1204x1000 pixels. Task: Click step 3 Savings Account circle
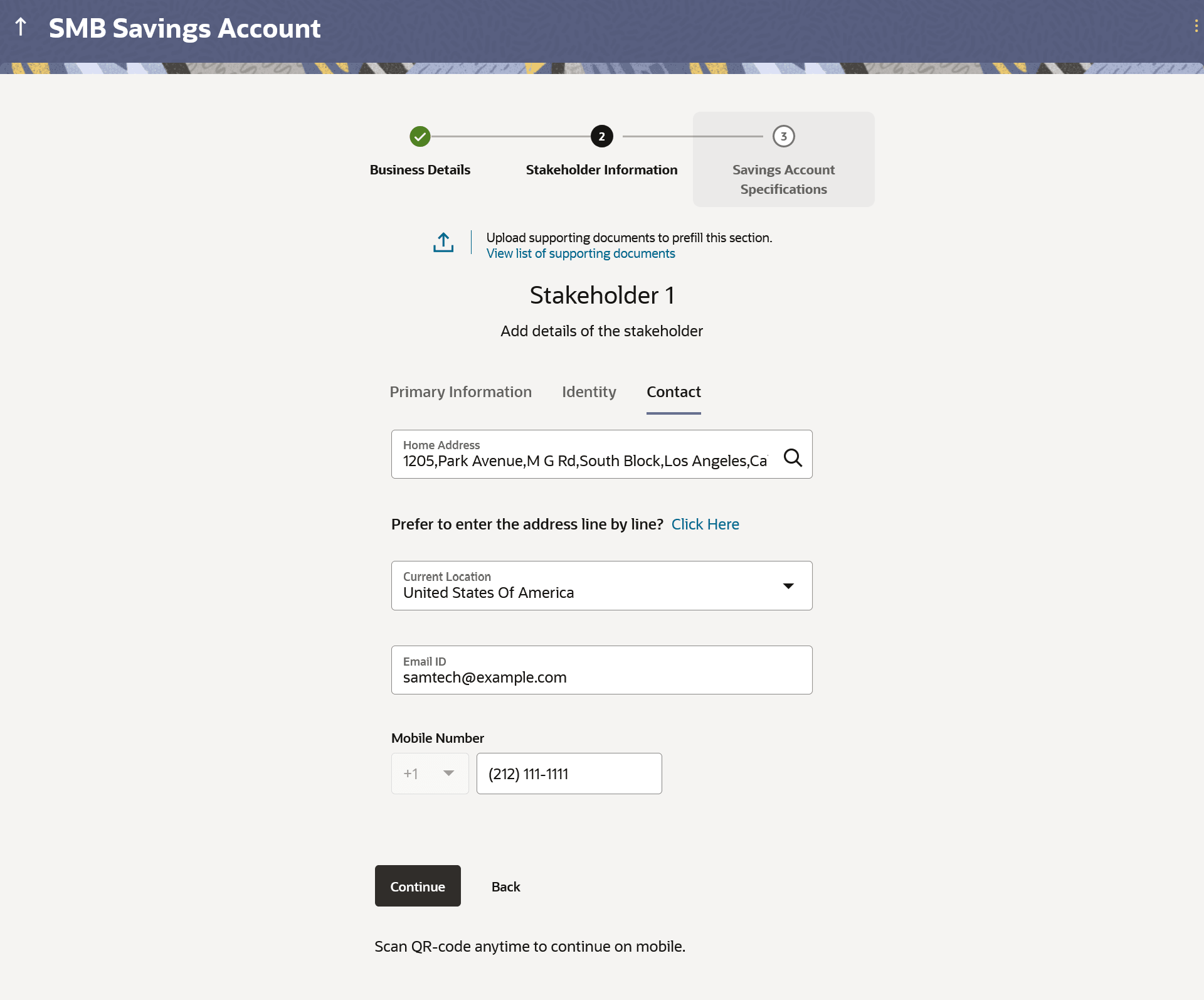pos(783,136)
